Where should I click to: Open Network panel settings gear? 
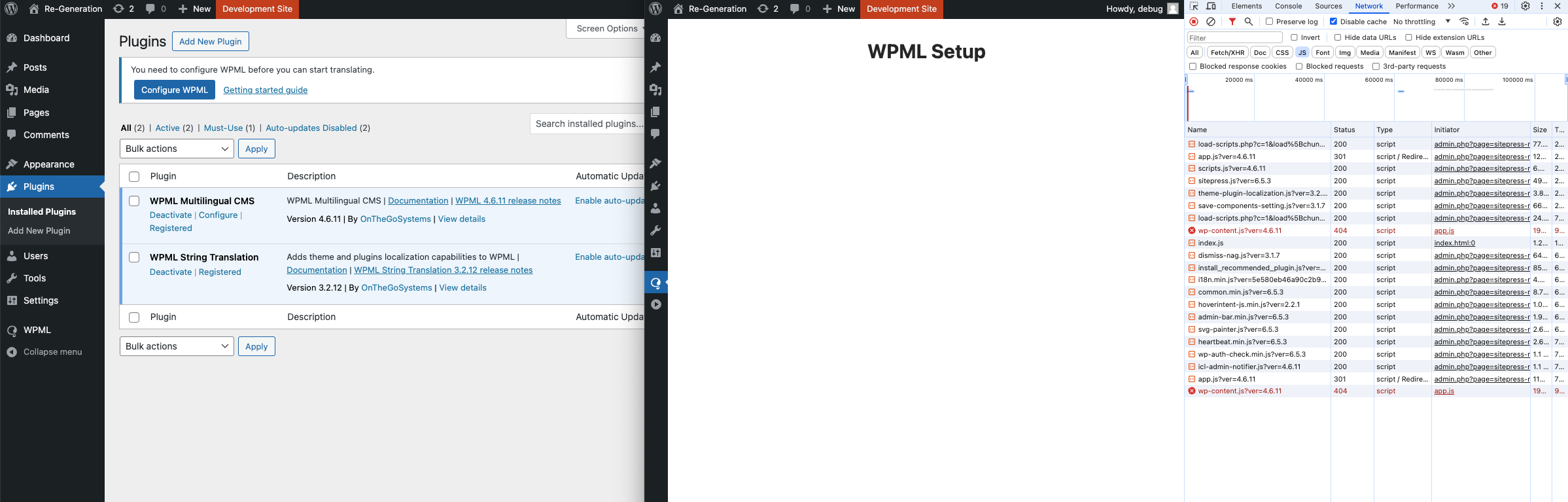[x=1558, y=22]
